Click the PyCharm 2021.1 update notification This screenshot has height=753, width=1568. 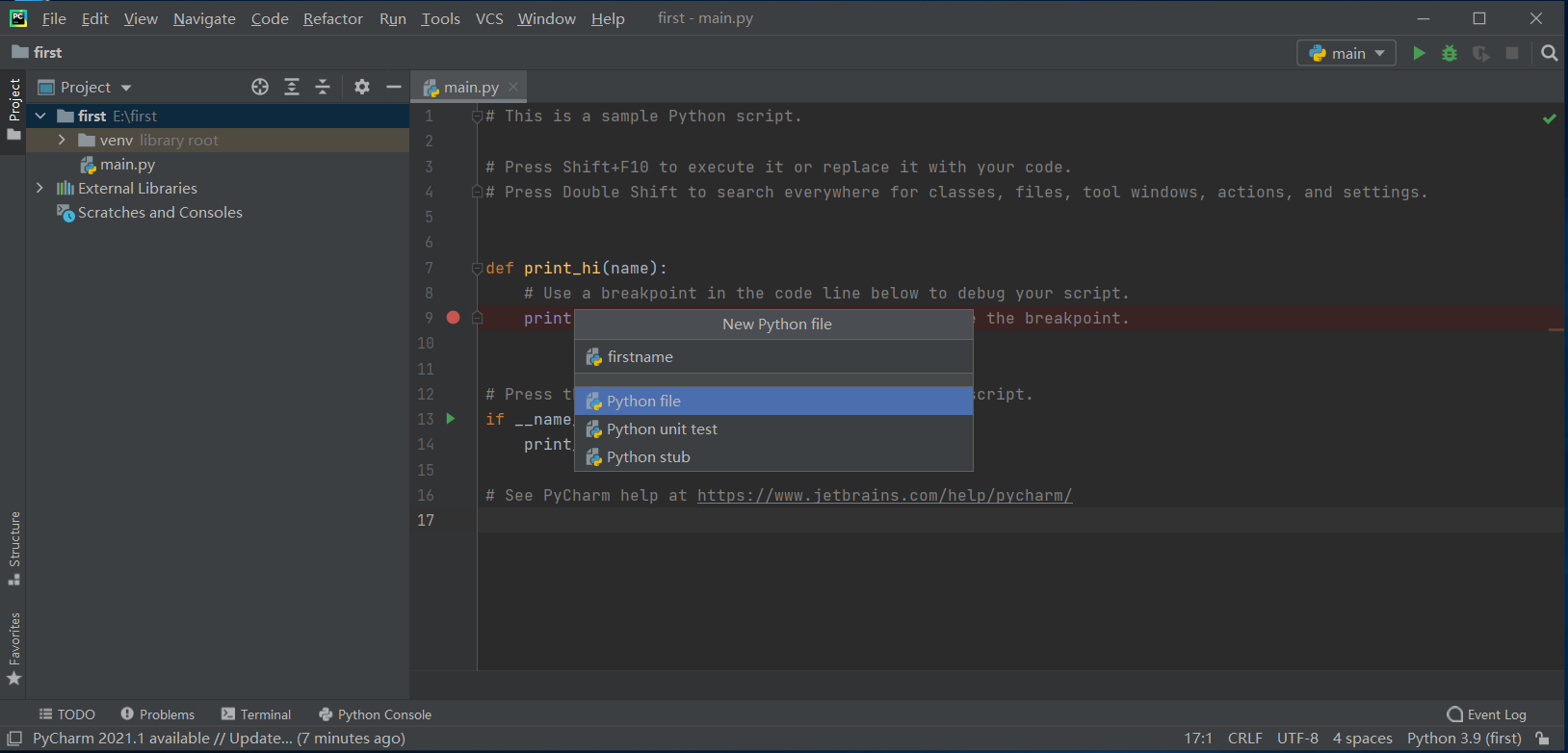(219, 739)
